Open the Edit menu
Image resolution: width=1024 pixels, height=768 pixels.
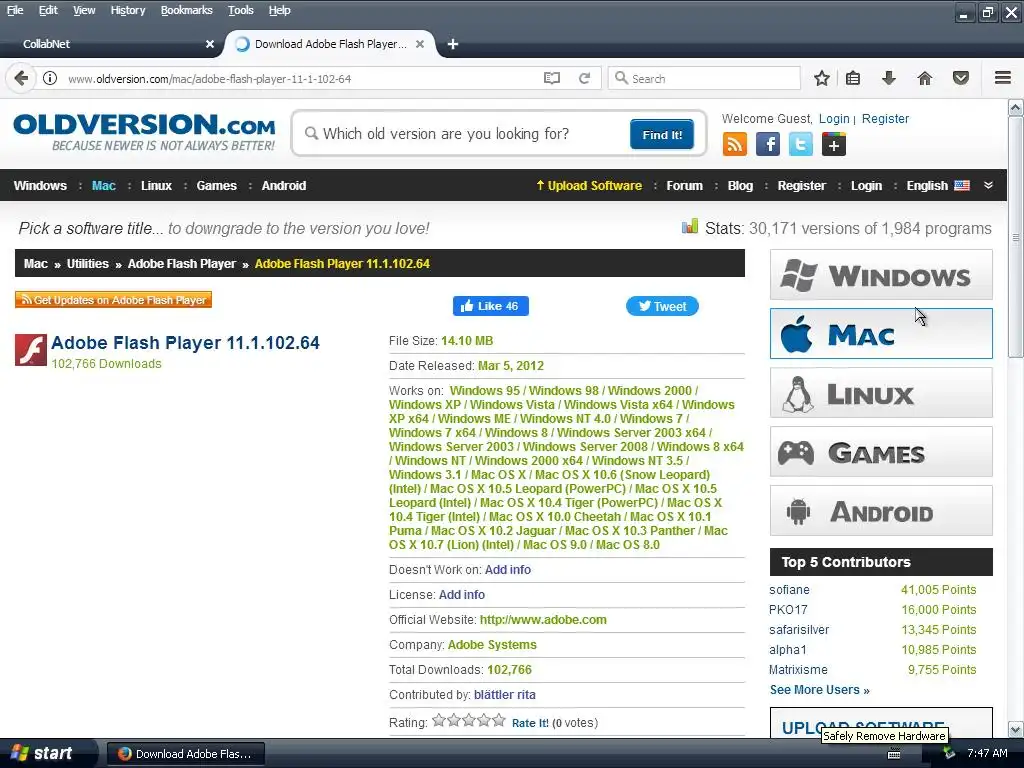tap(48, 10)
